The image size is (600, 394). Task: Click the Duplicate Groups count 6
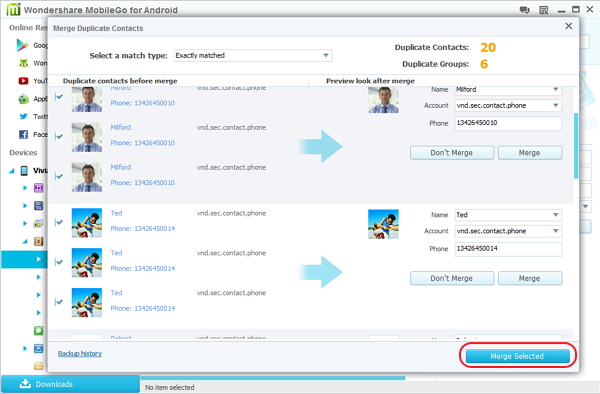tap(484, 64)
